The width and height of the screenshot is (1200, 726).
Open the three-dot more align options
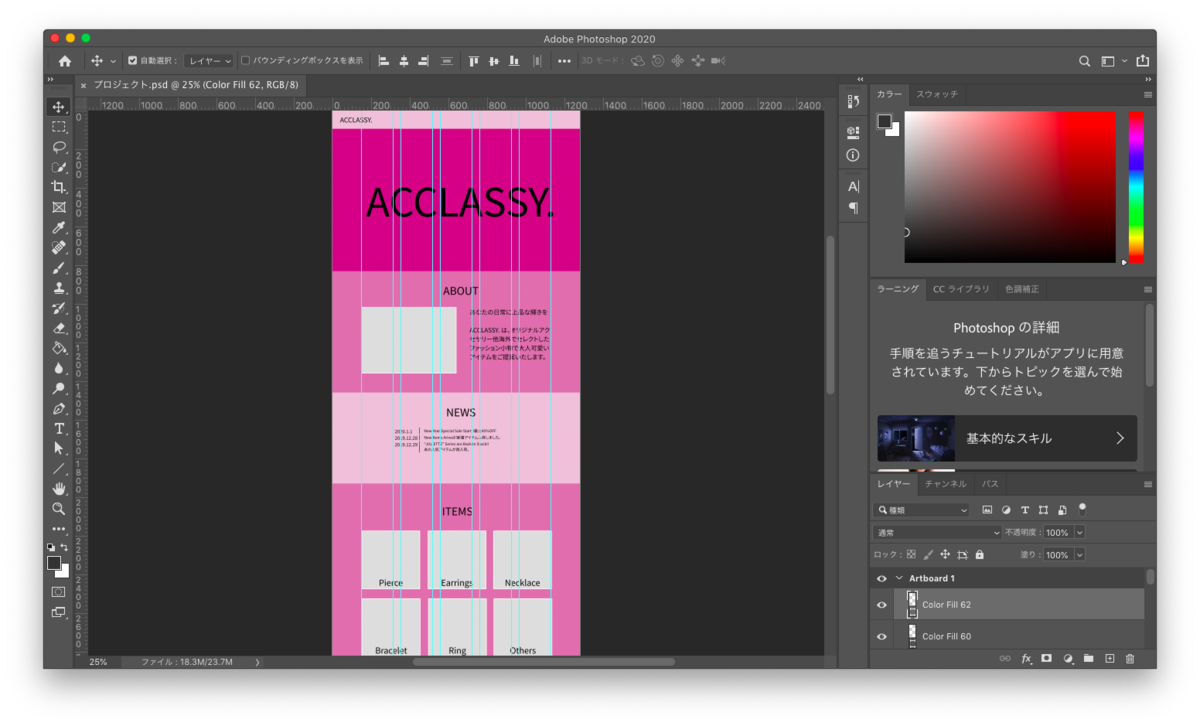click(x=564, y=61)
